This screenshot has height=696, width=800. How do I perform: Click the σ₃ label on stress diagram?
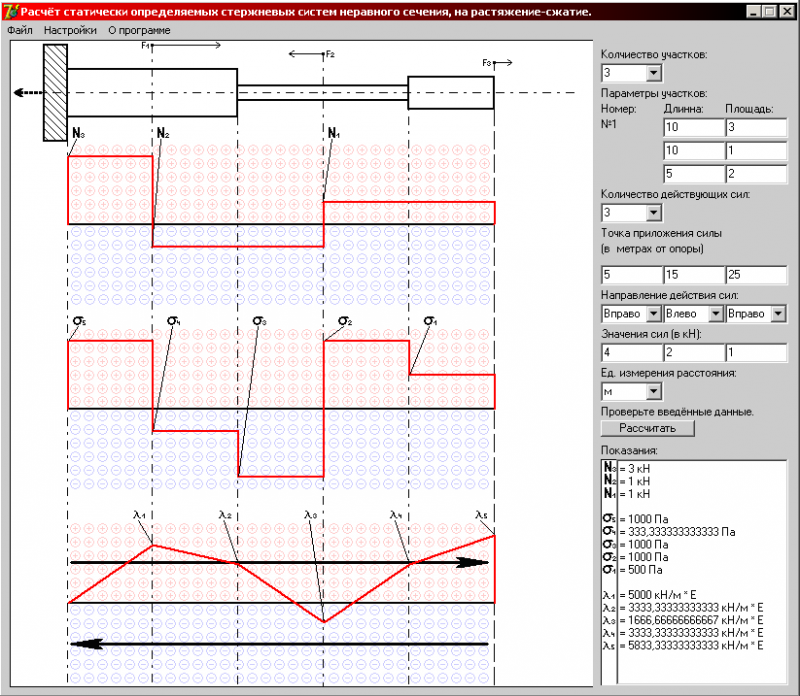259,321
